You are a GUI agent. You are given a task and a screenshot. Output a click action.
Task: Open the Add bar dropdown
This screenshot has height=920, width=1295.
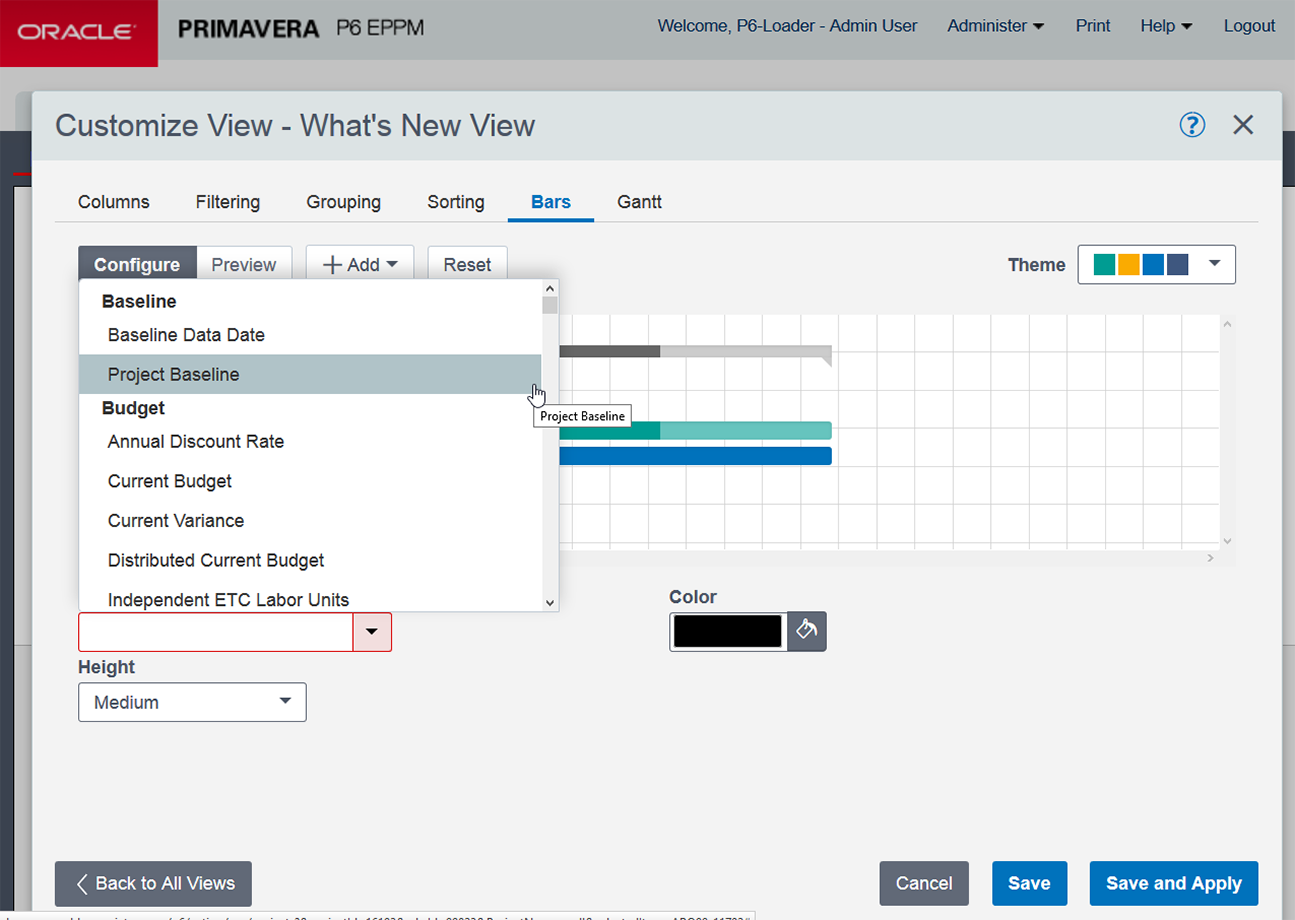(361, 265)
